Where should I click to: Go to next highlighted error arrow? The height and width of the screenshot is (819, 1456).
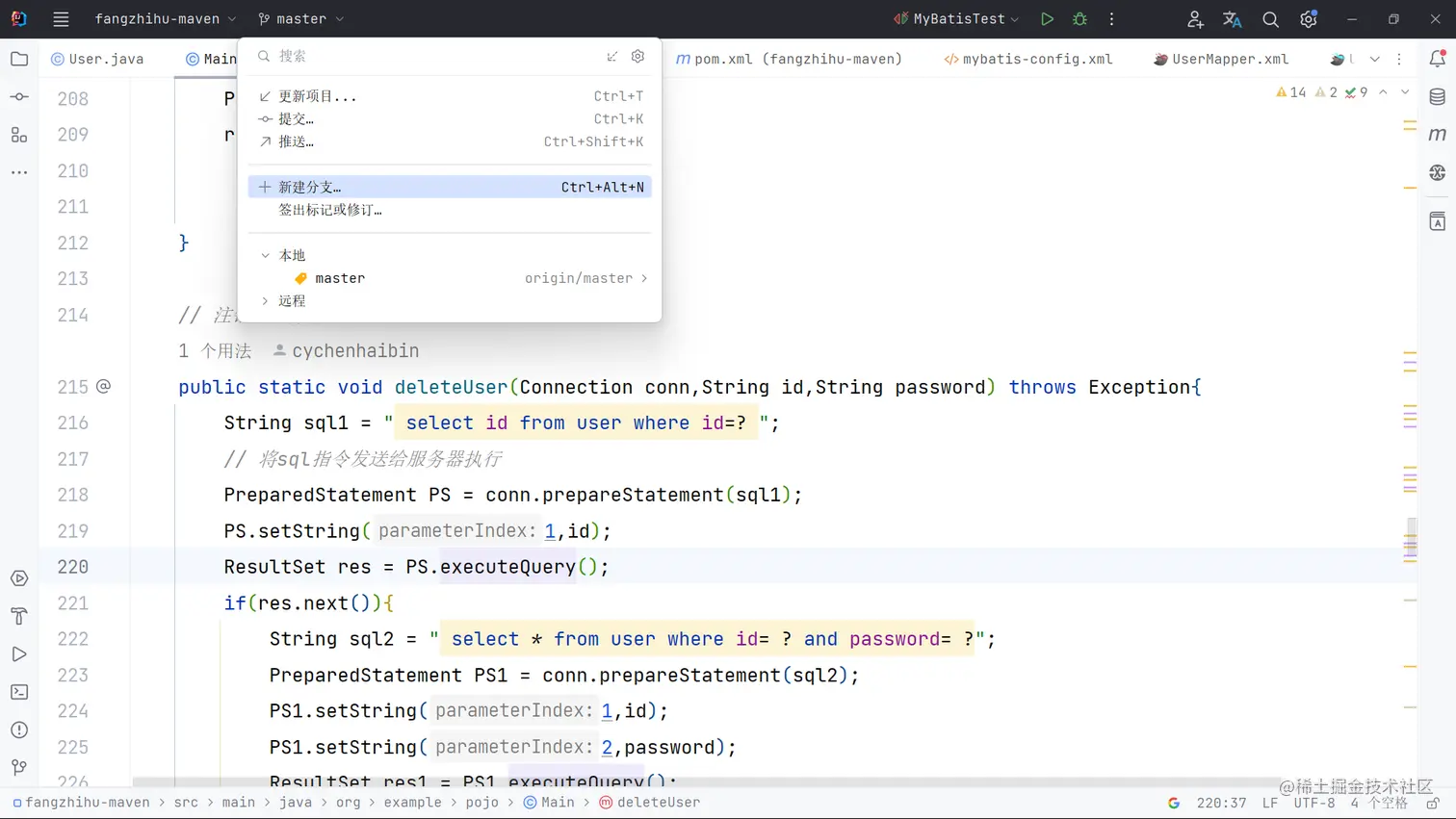(1405, 92)
